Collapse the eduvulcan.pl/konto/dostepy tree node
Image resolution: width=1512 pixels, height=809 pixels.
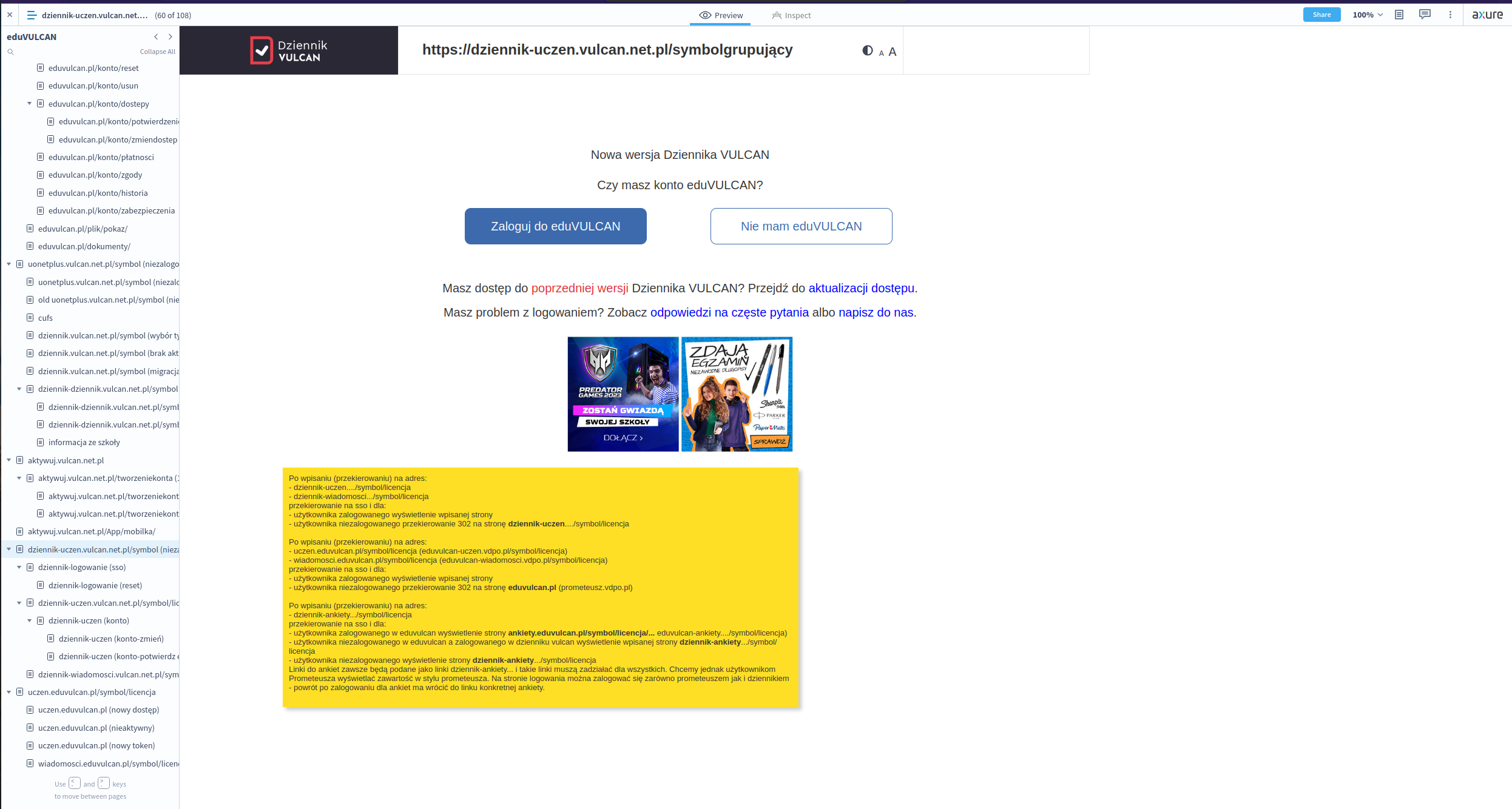tap(29, 104)
